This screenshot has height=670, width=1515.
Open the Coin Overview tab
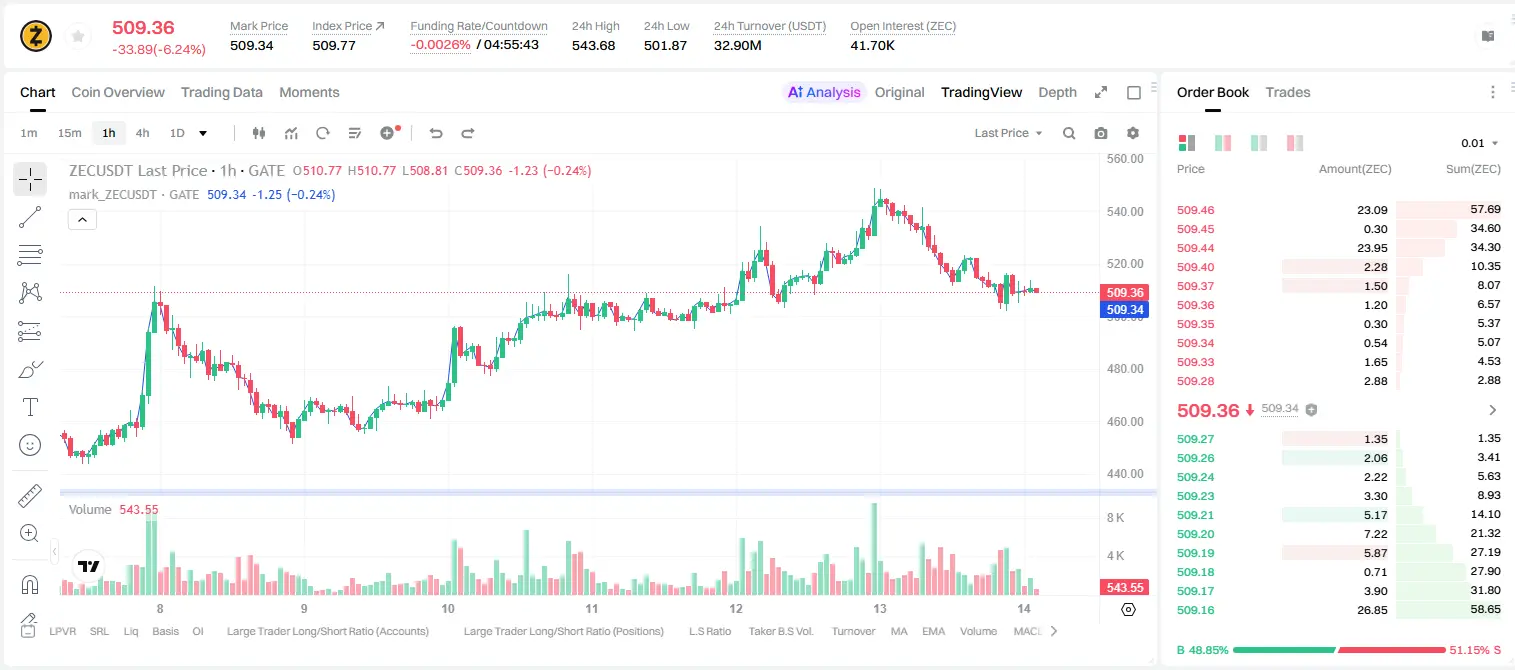[118, 92]
